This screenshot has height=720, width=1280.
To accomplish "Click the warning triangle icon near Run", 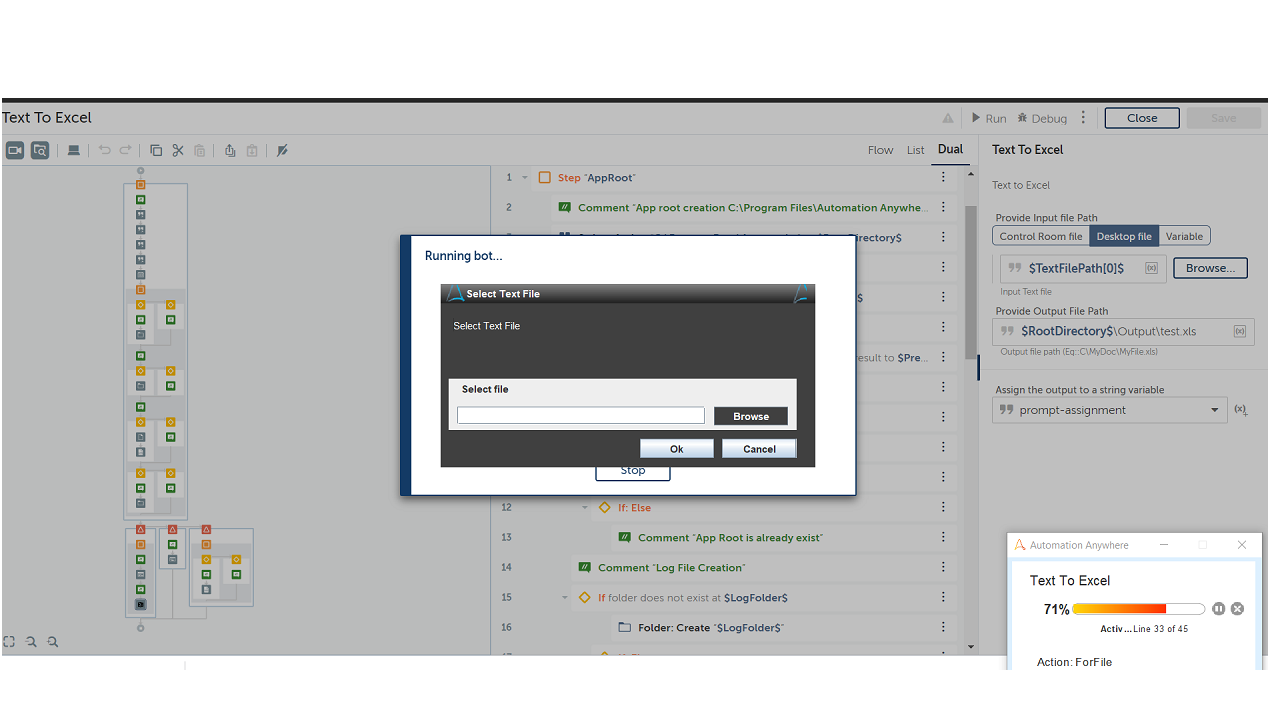I will coord(948,118).
